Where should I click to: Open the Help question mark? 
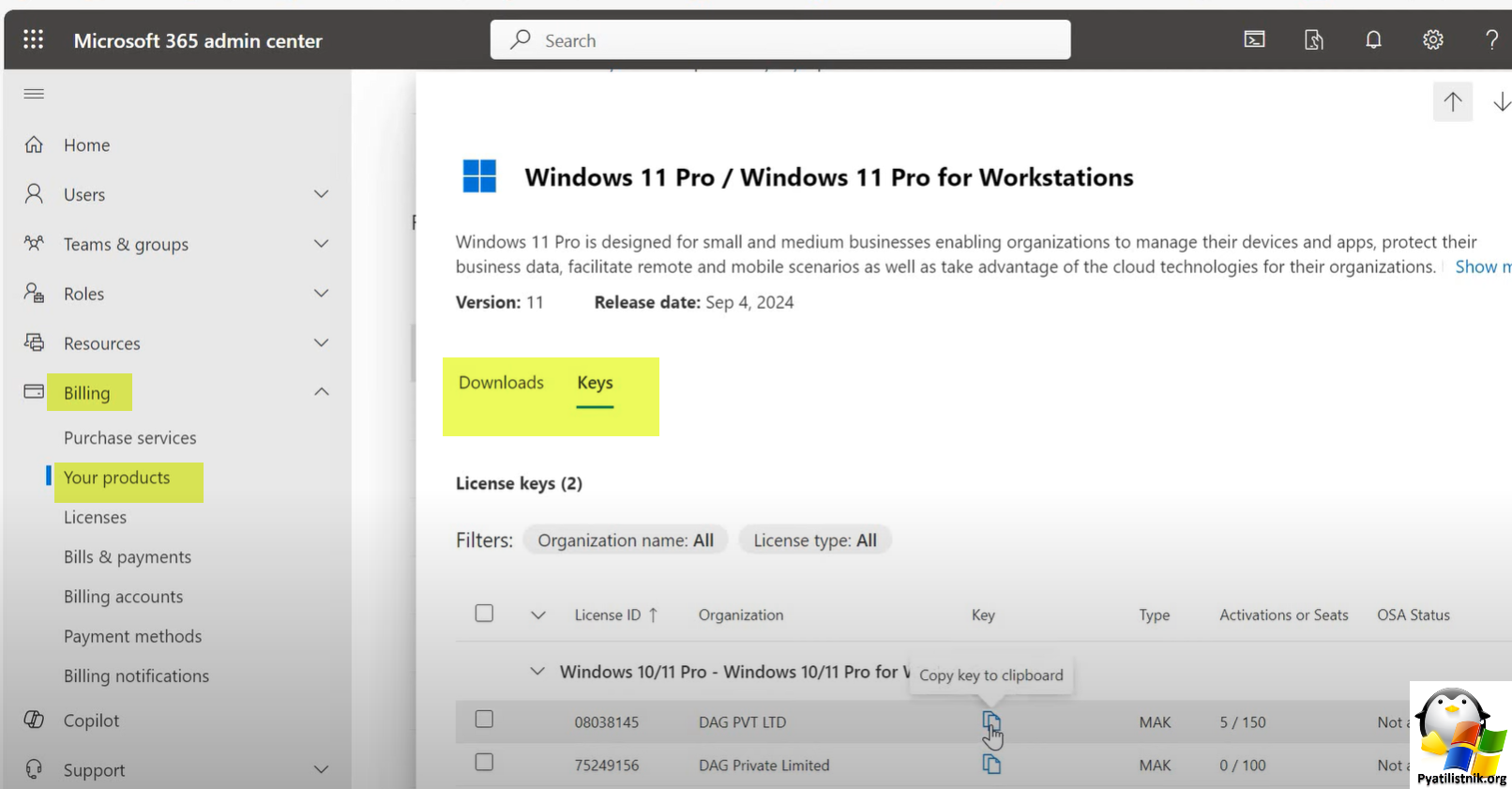click(1491, 39)
